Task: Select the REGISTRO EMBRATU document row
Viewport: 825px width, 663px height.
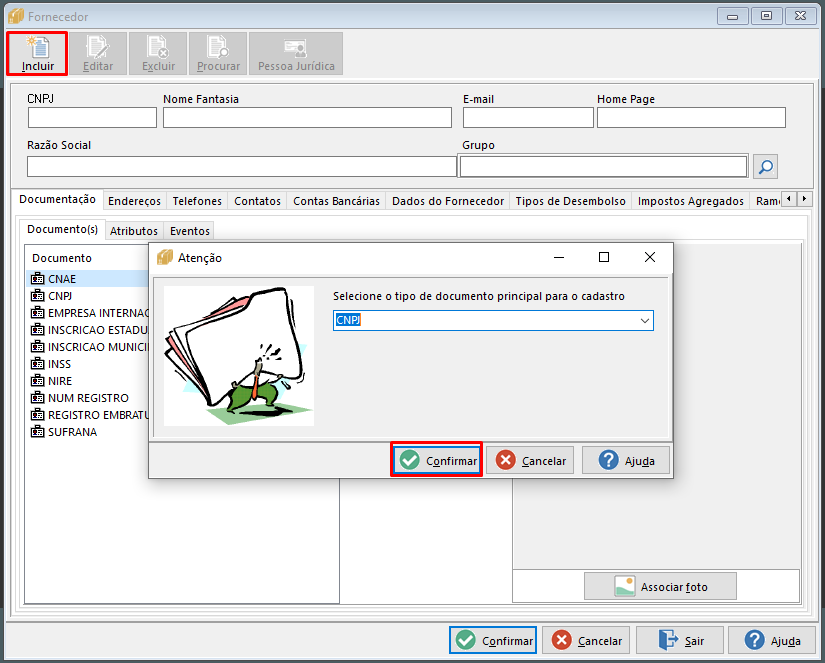Action: tap(88, 415)
